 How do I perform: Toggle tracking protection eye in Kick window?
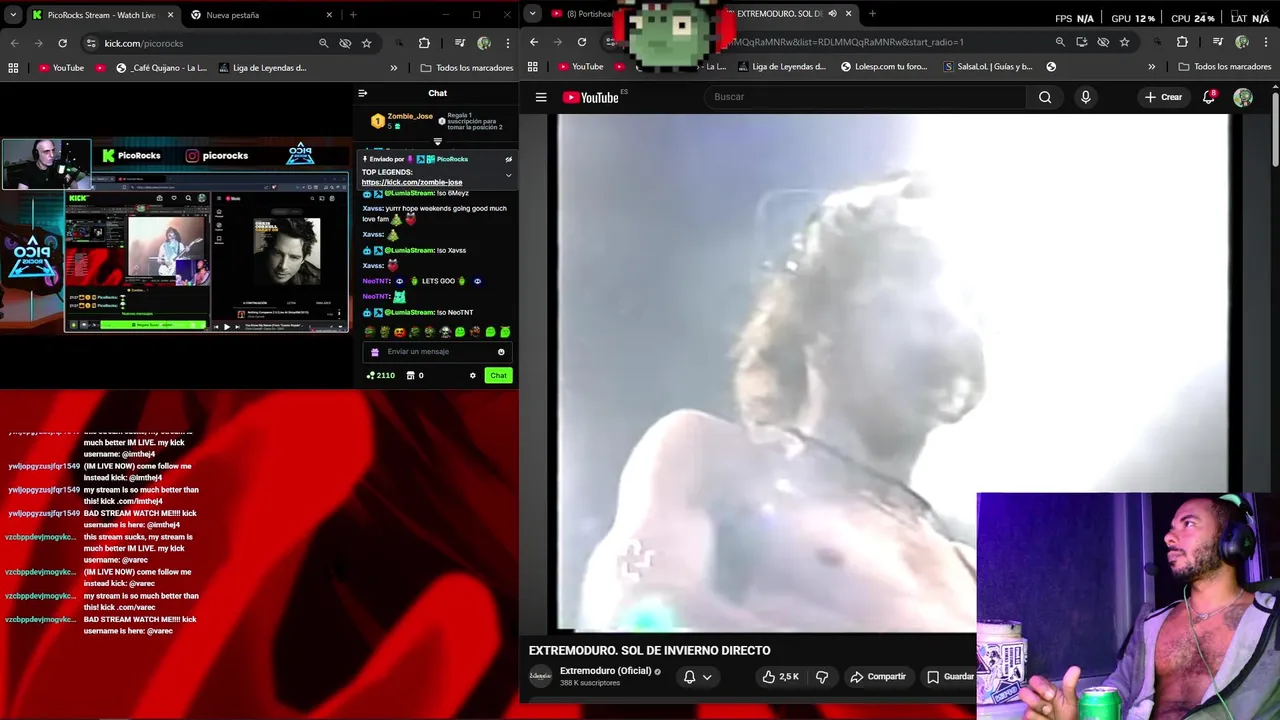345,43
